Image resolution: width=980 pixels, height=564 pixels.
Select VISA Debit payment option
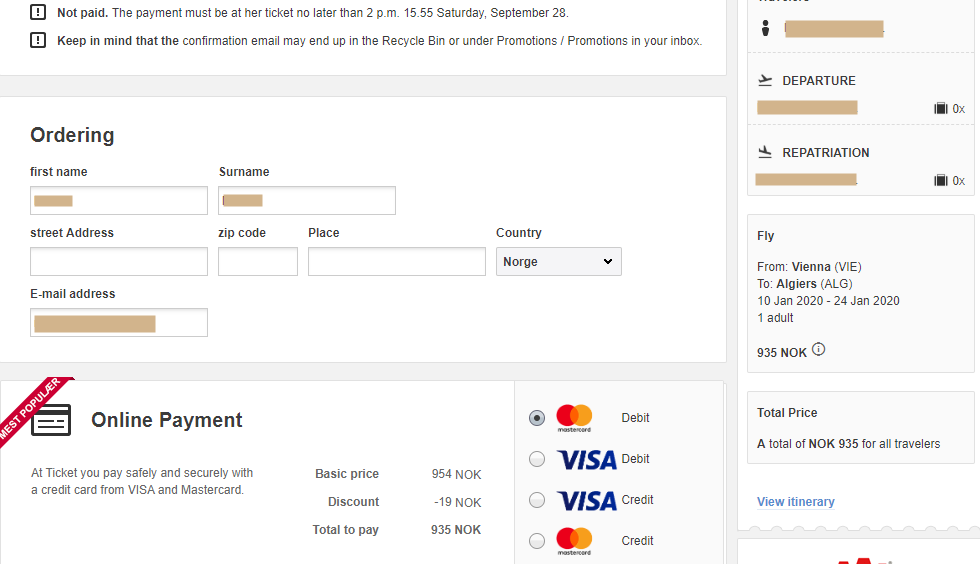pos(537,459)
